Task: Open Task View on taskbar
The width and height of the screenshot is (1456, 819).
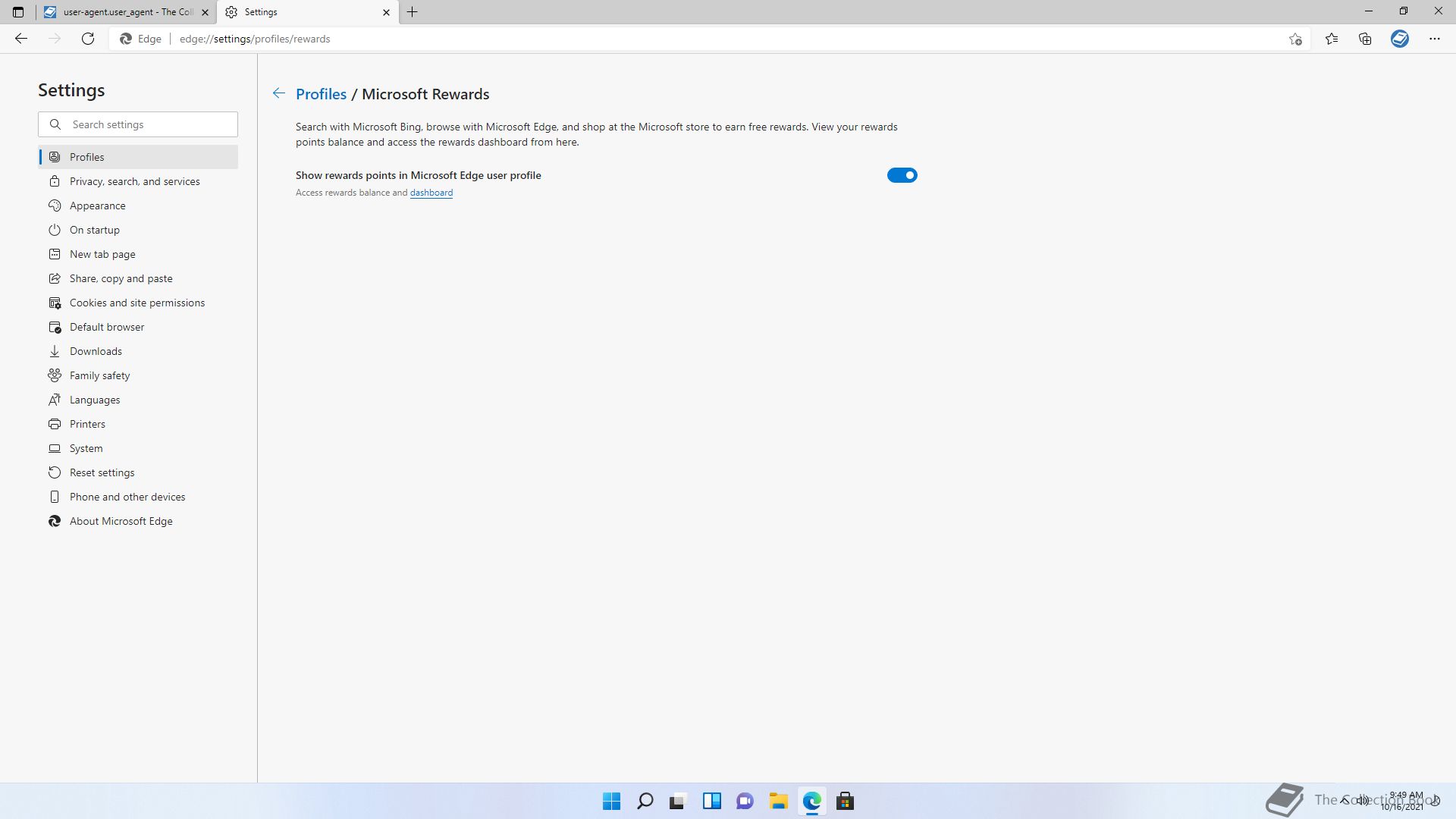Action: click(x=678, y=801)
